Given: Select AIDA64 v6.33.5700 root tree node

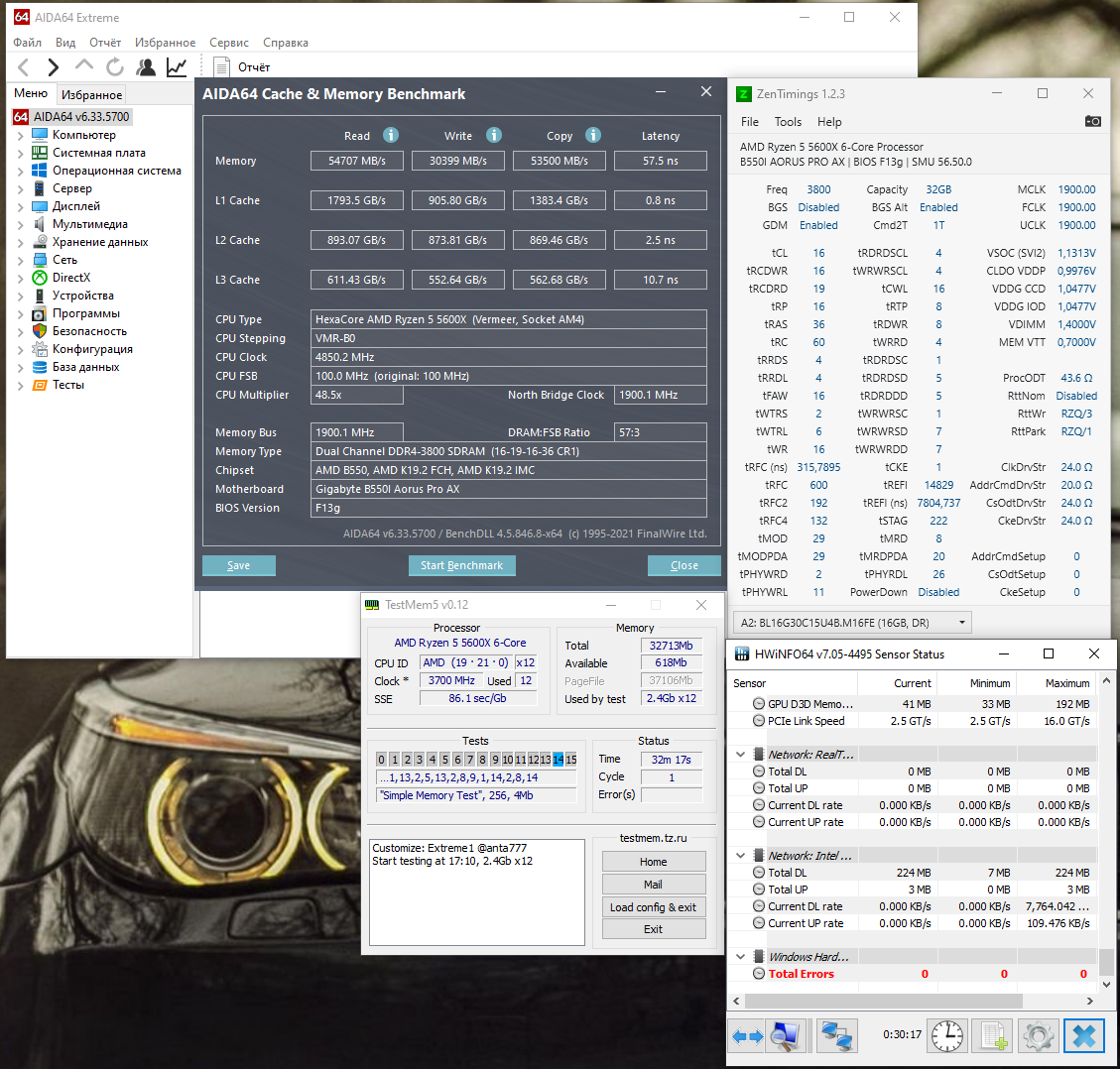Looking at the screenshot, I should (72, 116).
